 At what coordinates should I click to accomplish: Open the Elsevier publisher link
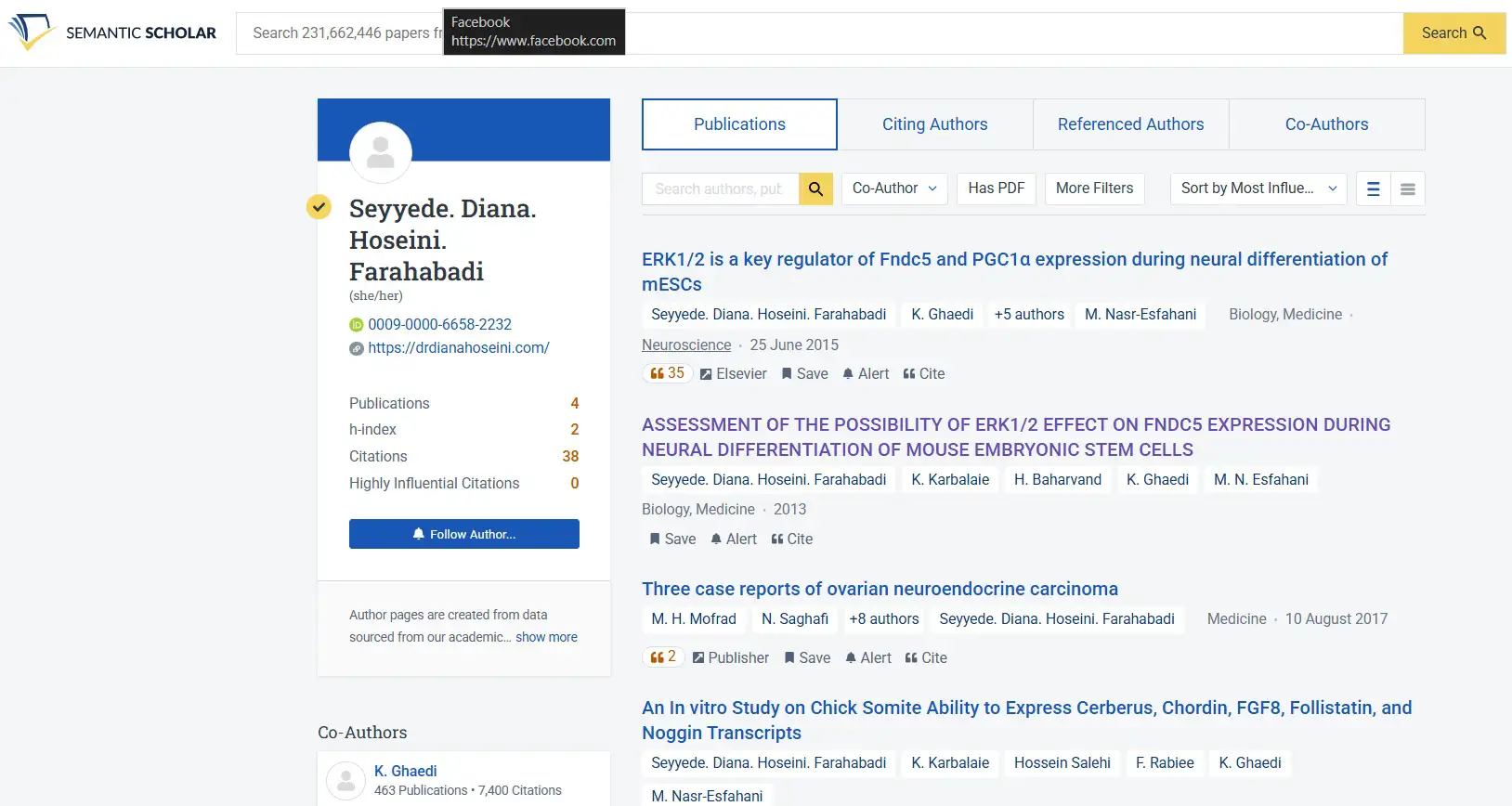click(734, 373)
